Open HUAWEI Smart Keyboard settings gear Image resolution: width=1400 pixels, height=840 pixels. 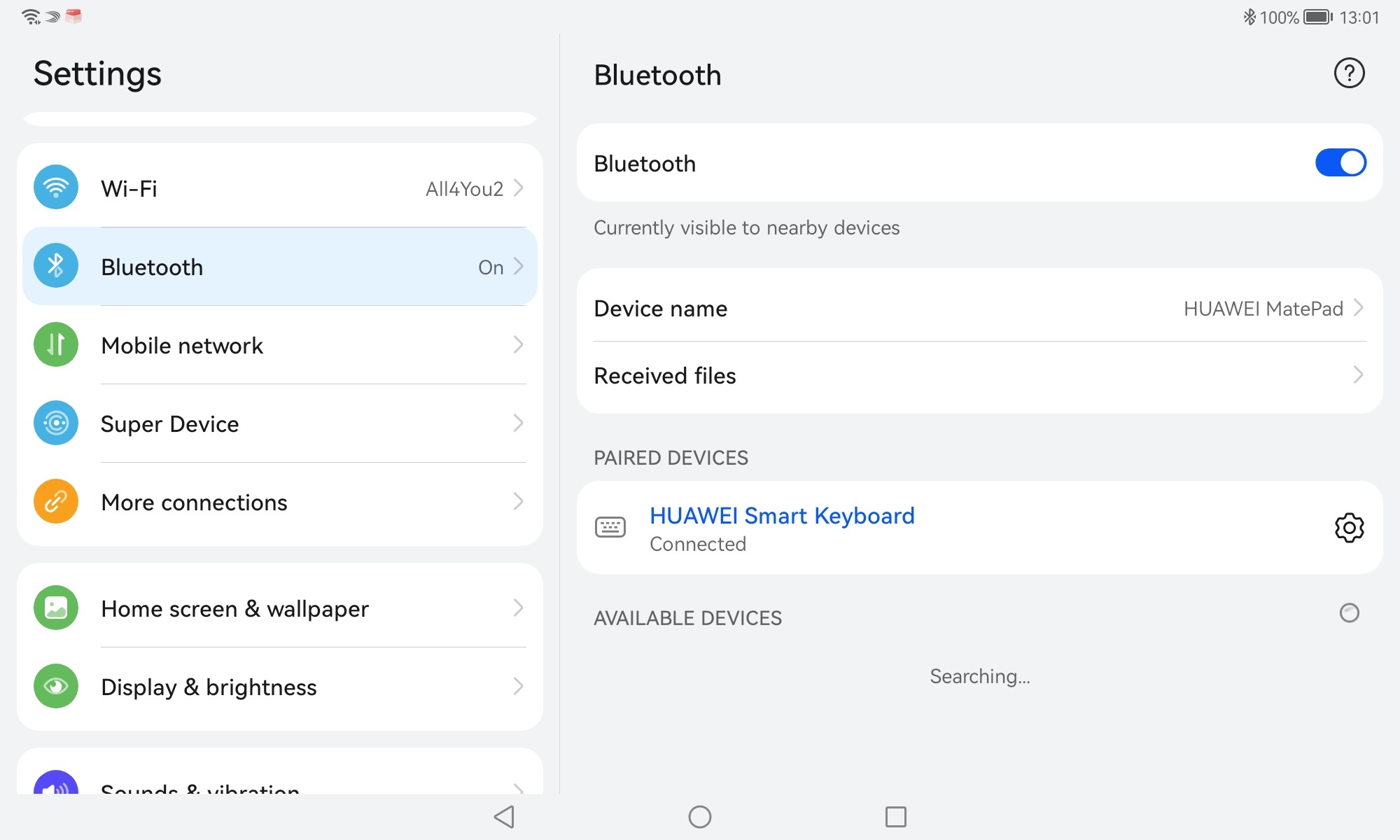(1349, 528)
